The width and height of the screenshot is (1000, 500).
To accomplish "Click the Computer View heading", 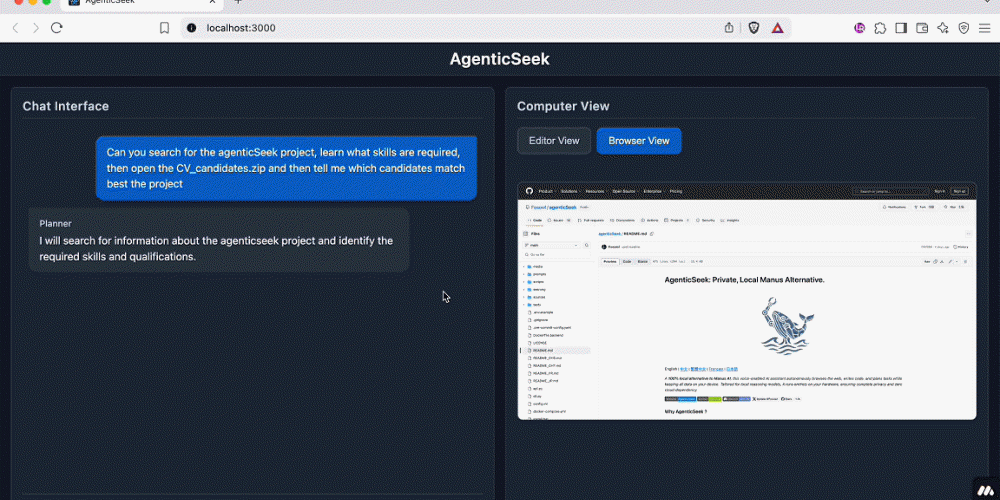I will click(x=563, y=106).
